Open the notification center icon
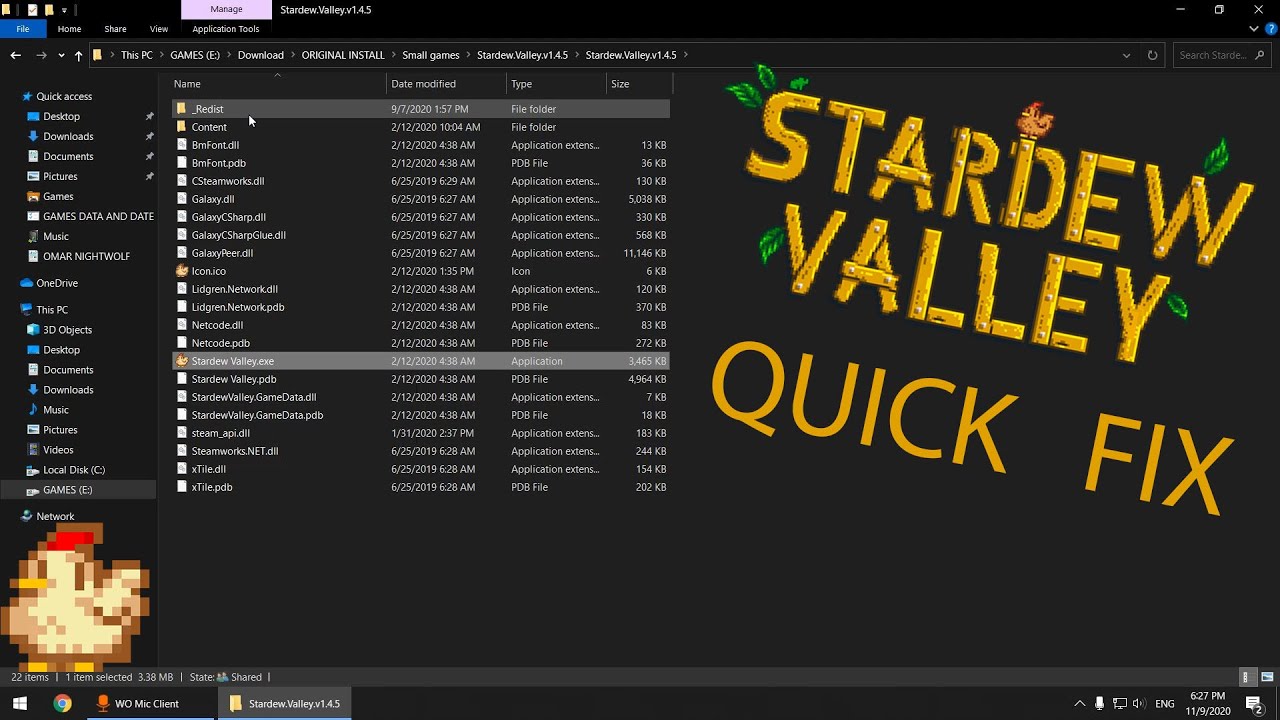This screenshot has height=720, width=1280. pyautogui.click(x=1254, y=704)
